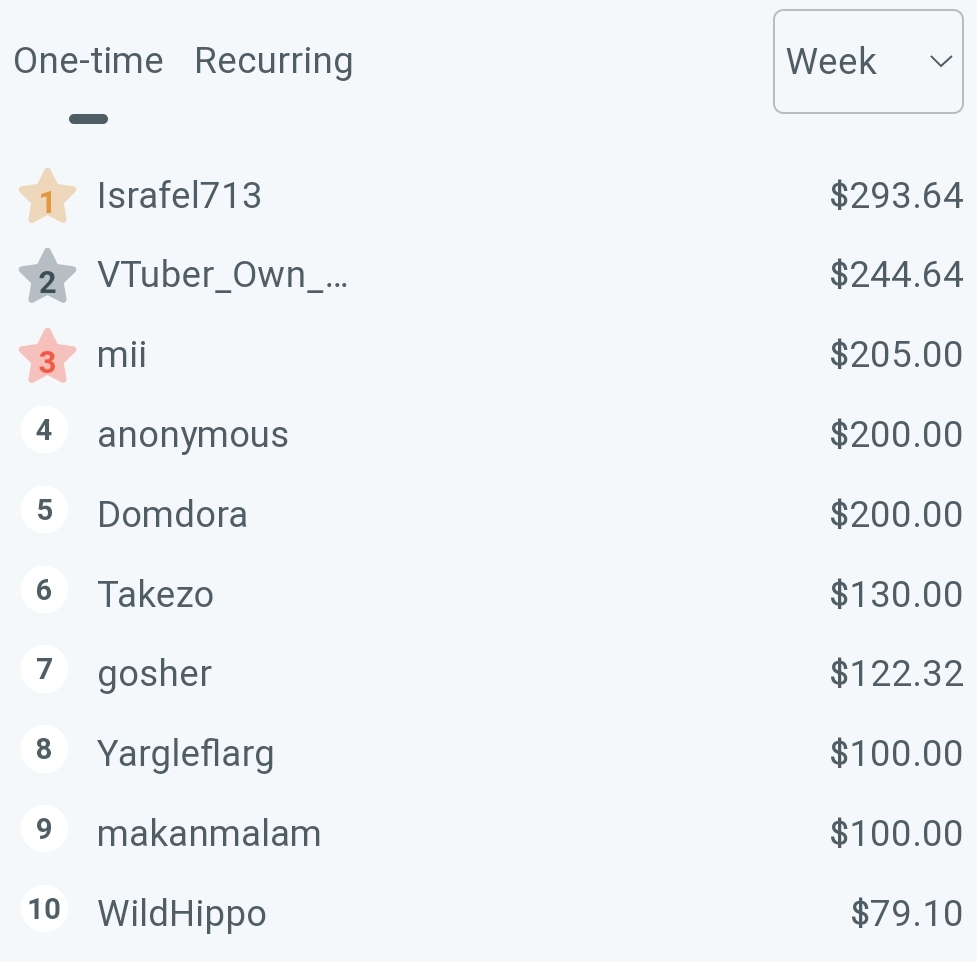Click the silver rank 2 star icon
977x962 pixels.
pyautogui.click(x=47, y=276)
